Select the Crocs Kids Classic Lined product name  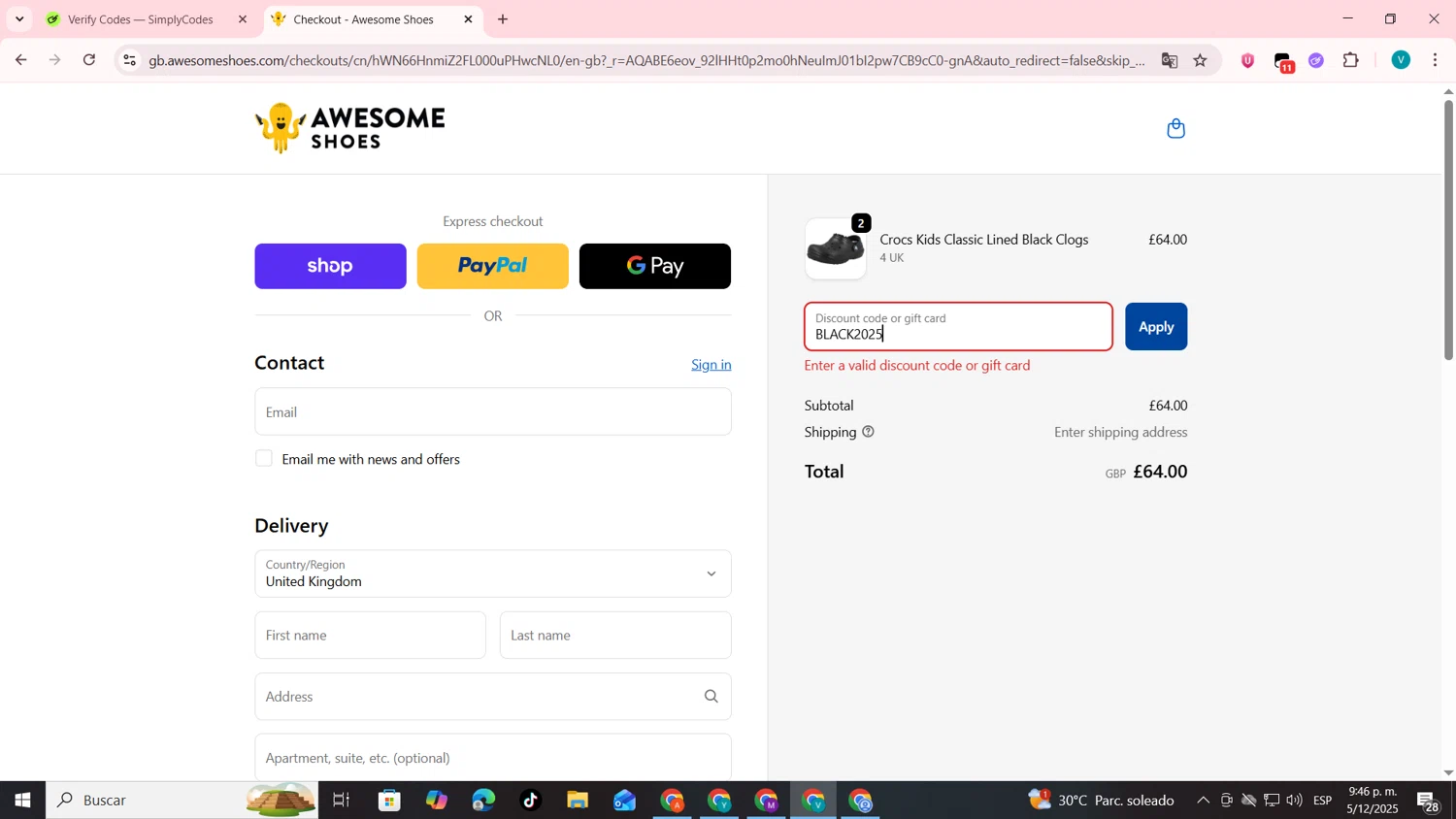click(984, 240)
